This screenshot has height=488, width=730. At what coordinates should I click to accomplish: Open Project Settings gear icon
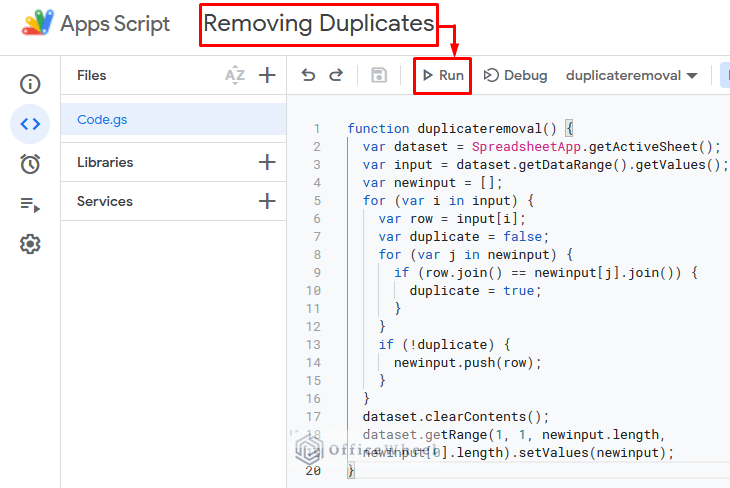[x=30, y=244]
